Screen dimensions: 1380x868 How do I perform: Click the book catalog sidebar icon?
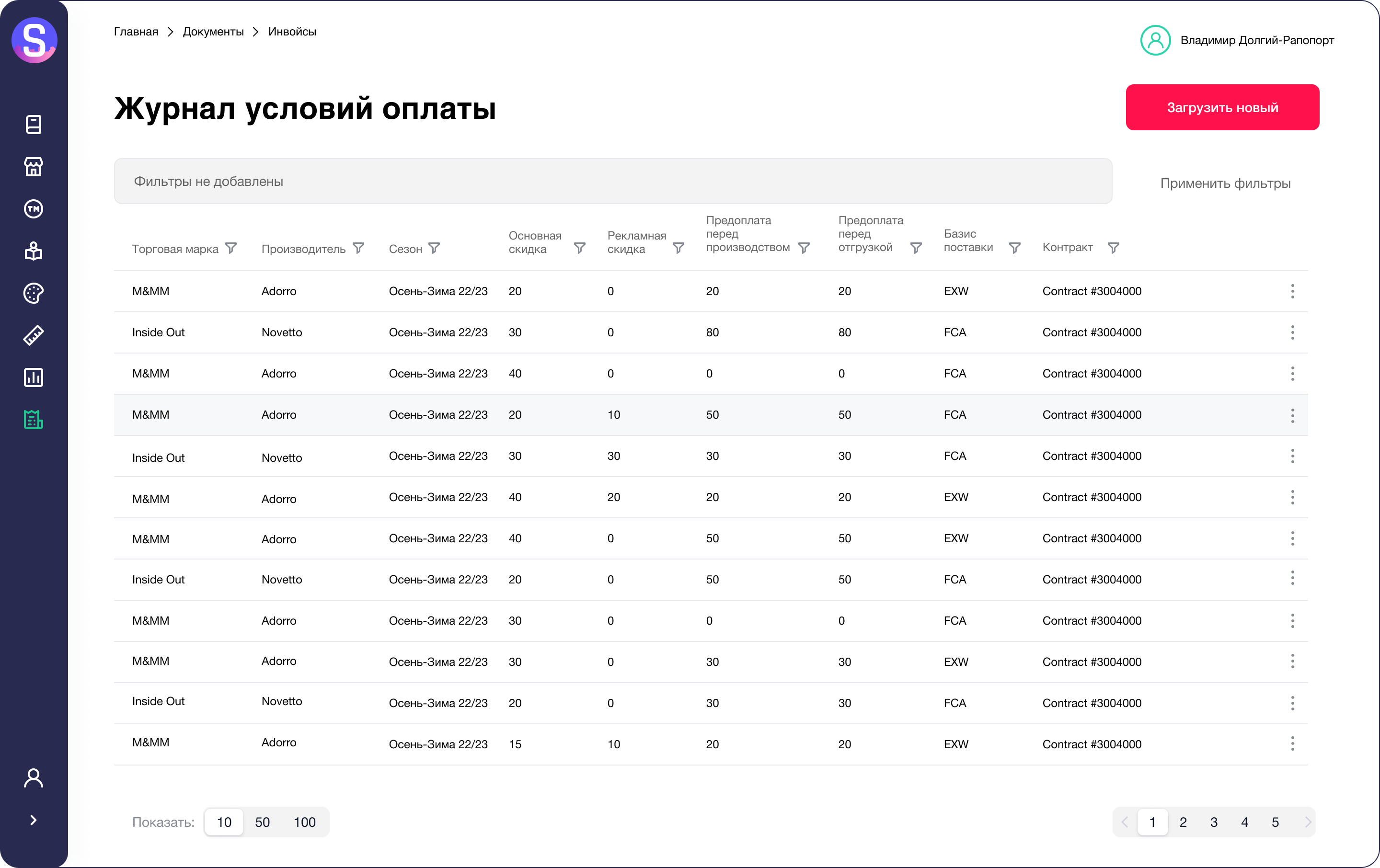point(33,125)
